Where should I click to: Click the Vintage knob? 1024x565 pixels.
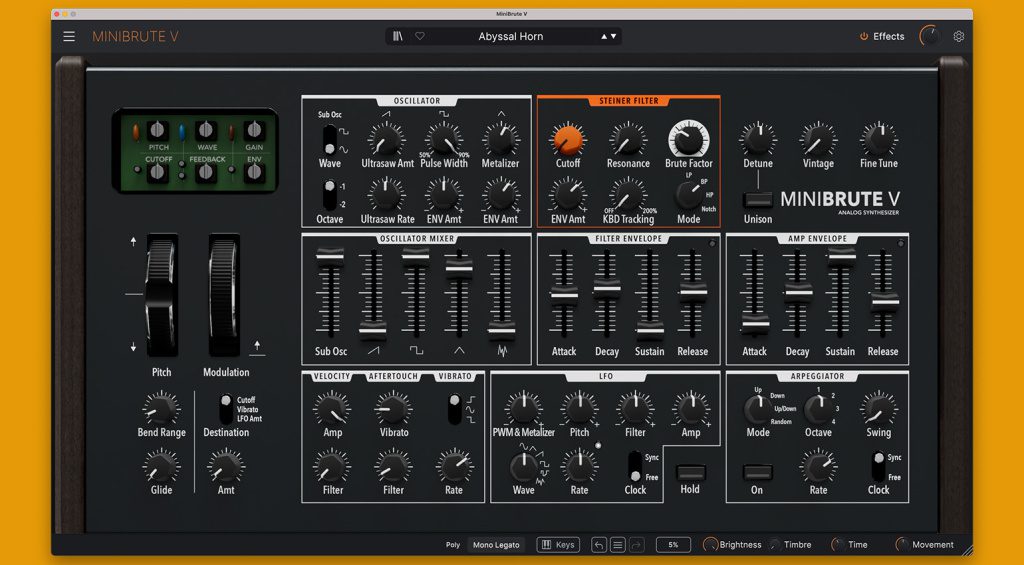click(x=818, y=140)
